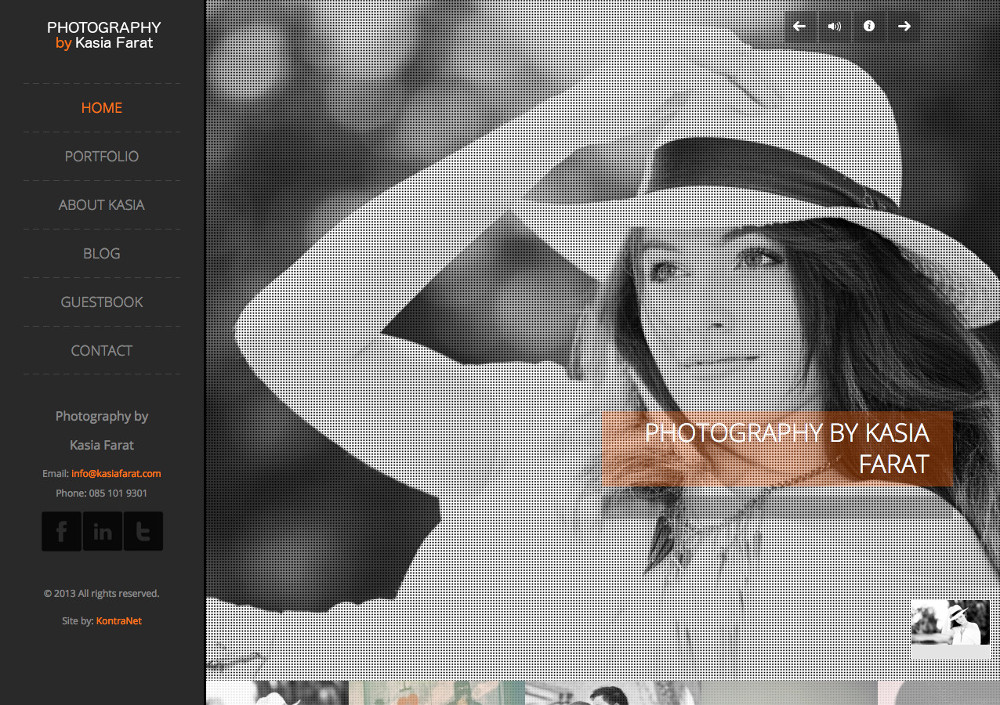
Task: Visit the GUESTBOOK page
Action: pyautogui.click(x=102, y=302)
